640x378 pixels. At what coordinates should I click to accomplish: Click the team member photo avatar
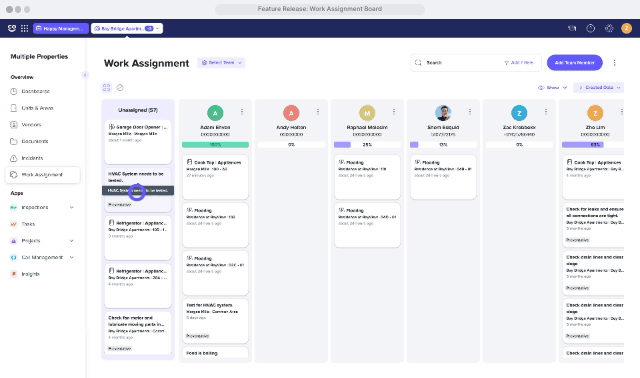(443, 113)
